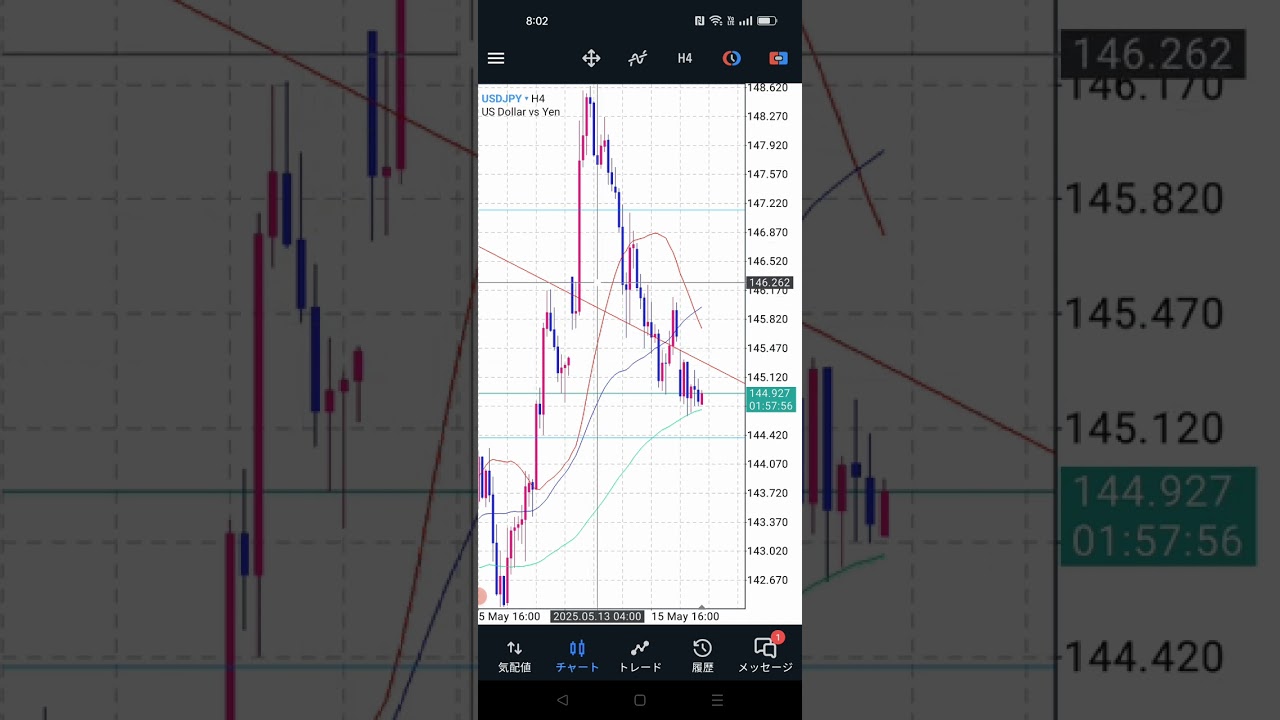Open the hamburger side menu
1280x720 pixels.
tap(496, 58)
